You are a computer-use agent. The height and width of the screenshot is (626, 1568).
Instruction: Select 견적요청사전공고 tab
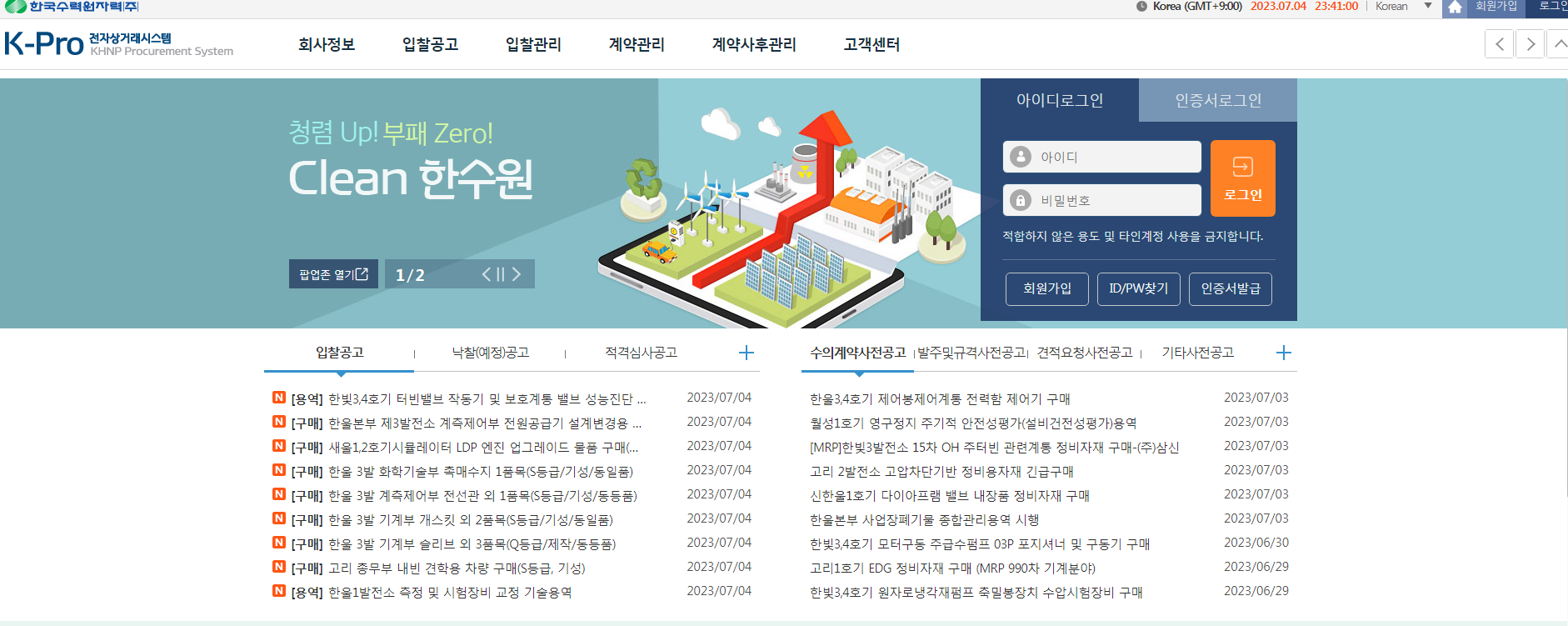tap(1085, 353)
